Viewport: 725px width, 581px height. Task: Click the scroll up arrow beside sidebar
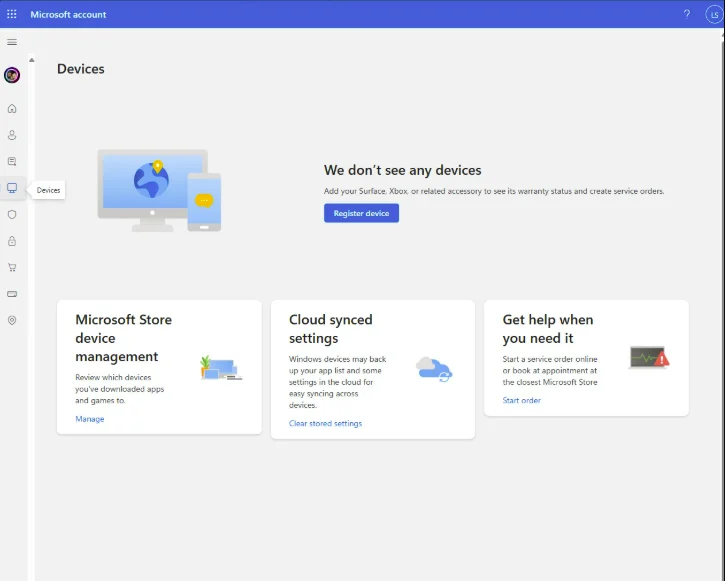[x=31, y=60]
